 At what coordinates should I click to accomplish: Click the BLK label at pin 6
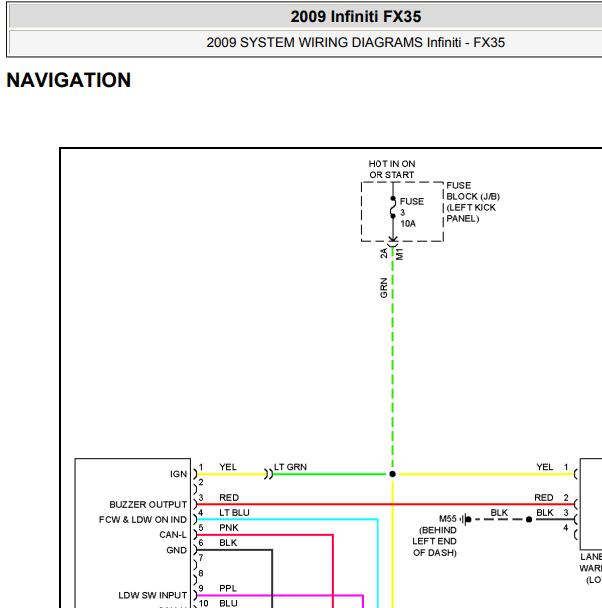(228, 543)
